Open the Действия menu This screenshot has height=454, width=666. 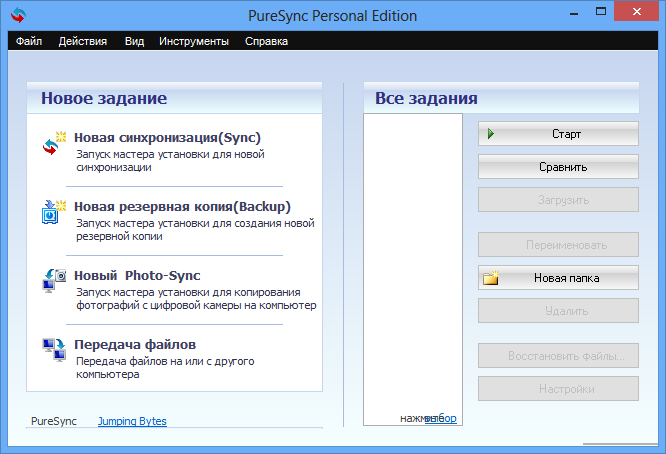coord(83,41)
